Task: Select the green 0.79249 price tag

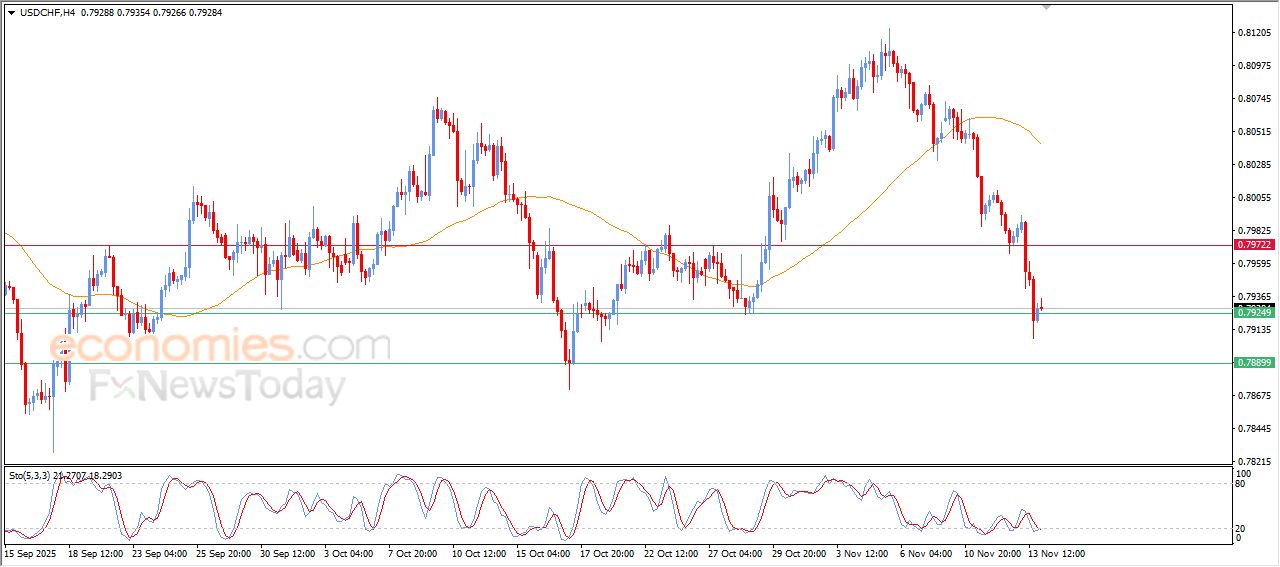Action: tap(1254, 313)
